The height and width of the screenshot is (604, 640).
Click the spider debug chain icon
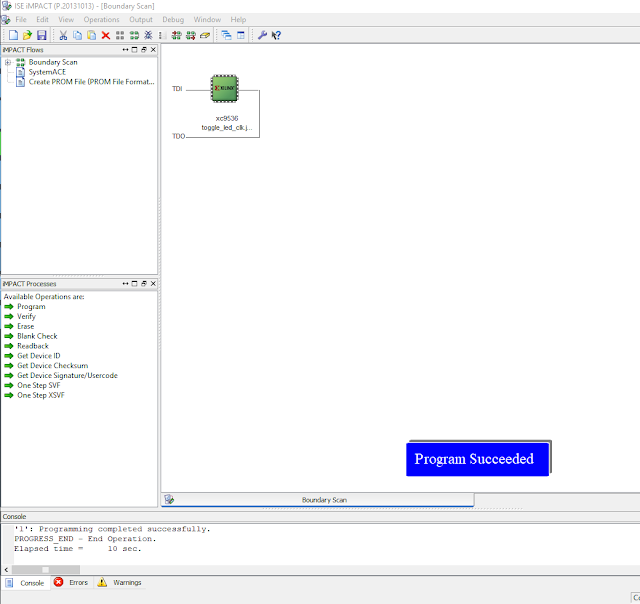(x=148, y=35)
